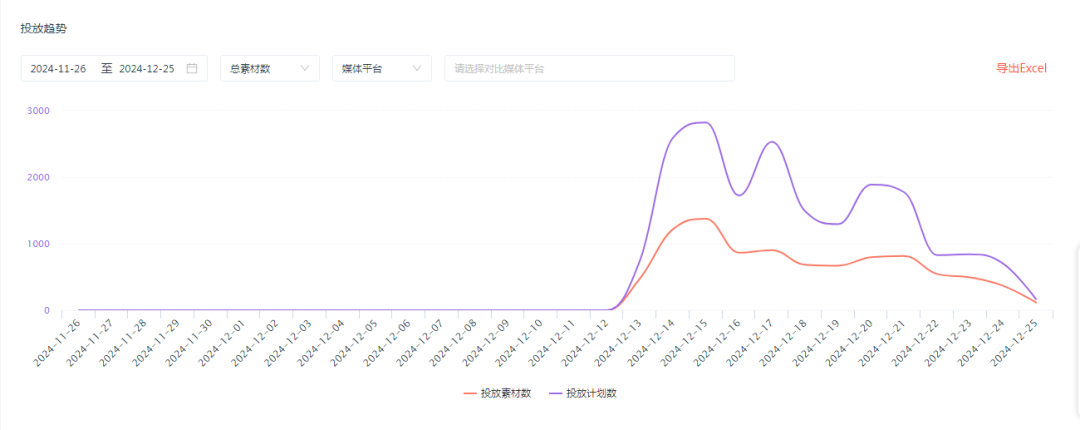
Task: Toggle the 投放素材数 legend label
Action: [x=504, y=393]
